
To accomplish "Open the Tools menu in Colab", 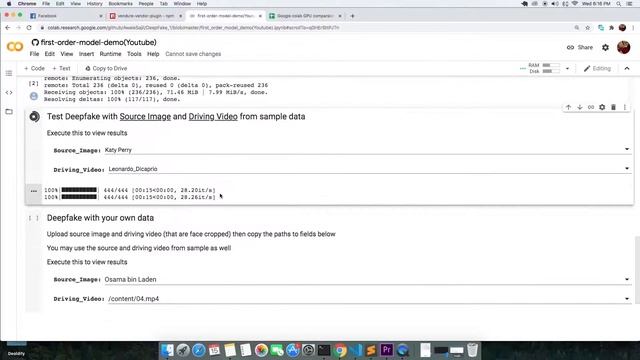I will (134, 54).
